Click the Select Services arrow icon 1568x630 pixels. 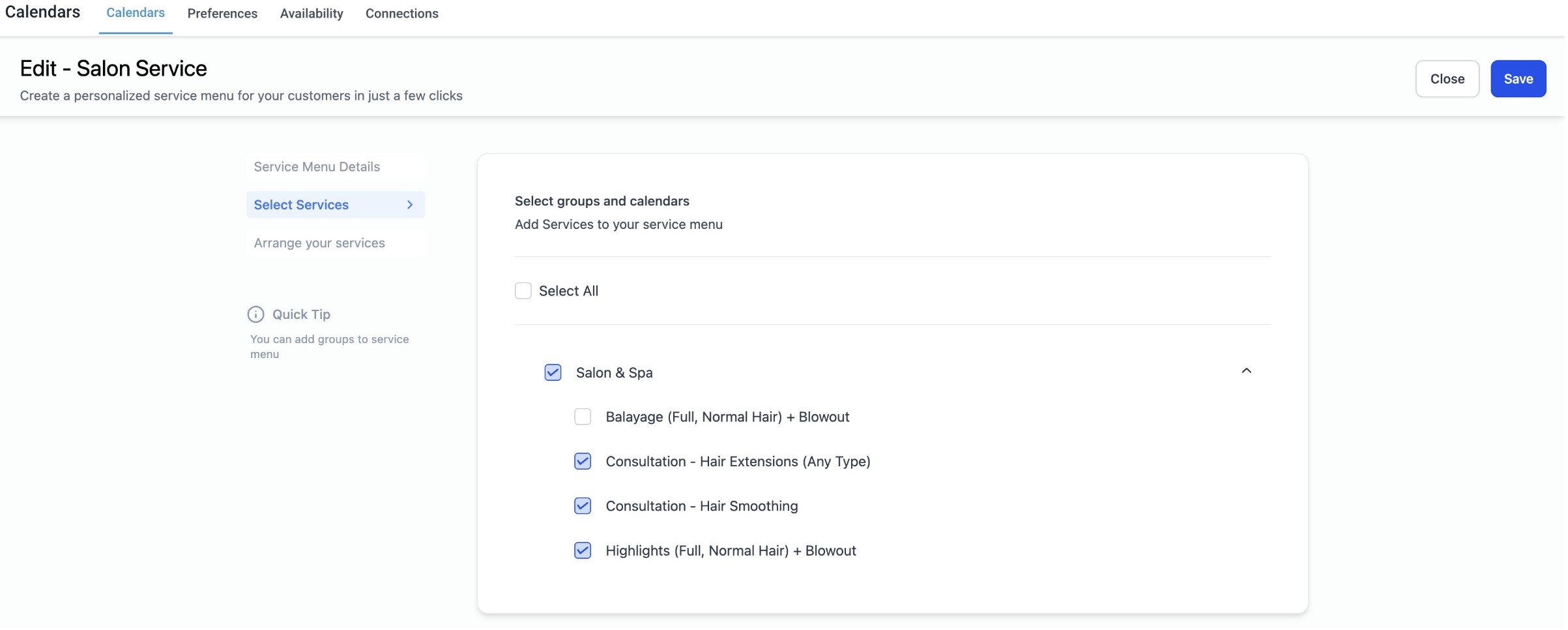point(411,205)
